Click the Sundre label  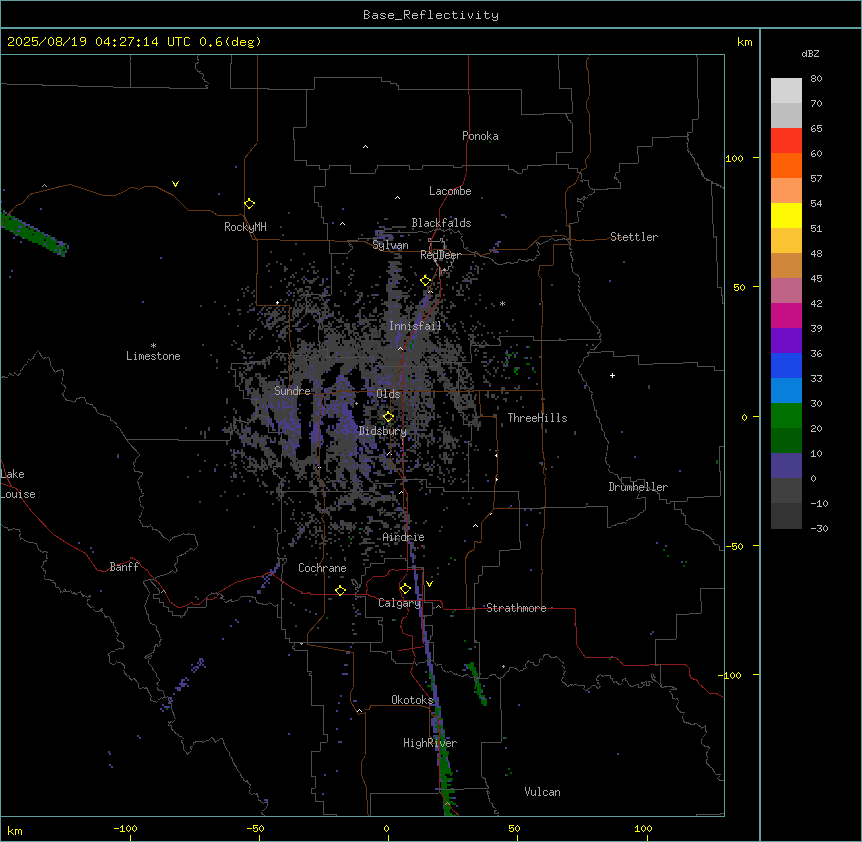click(292, 391)
